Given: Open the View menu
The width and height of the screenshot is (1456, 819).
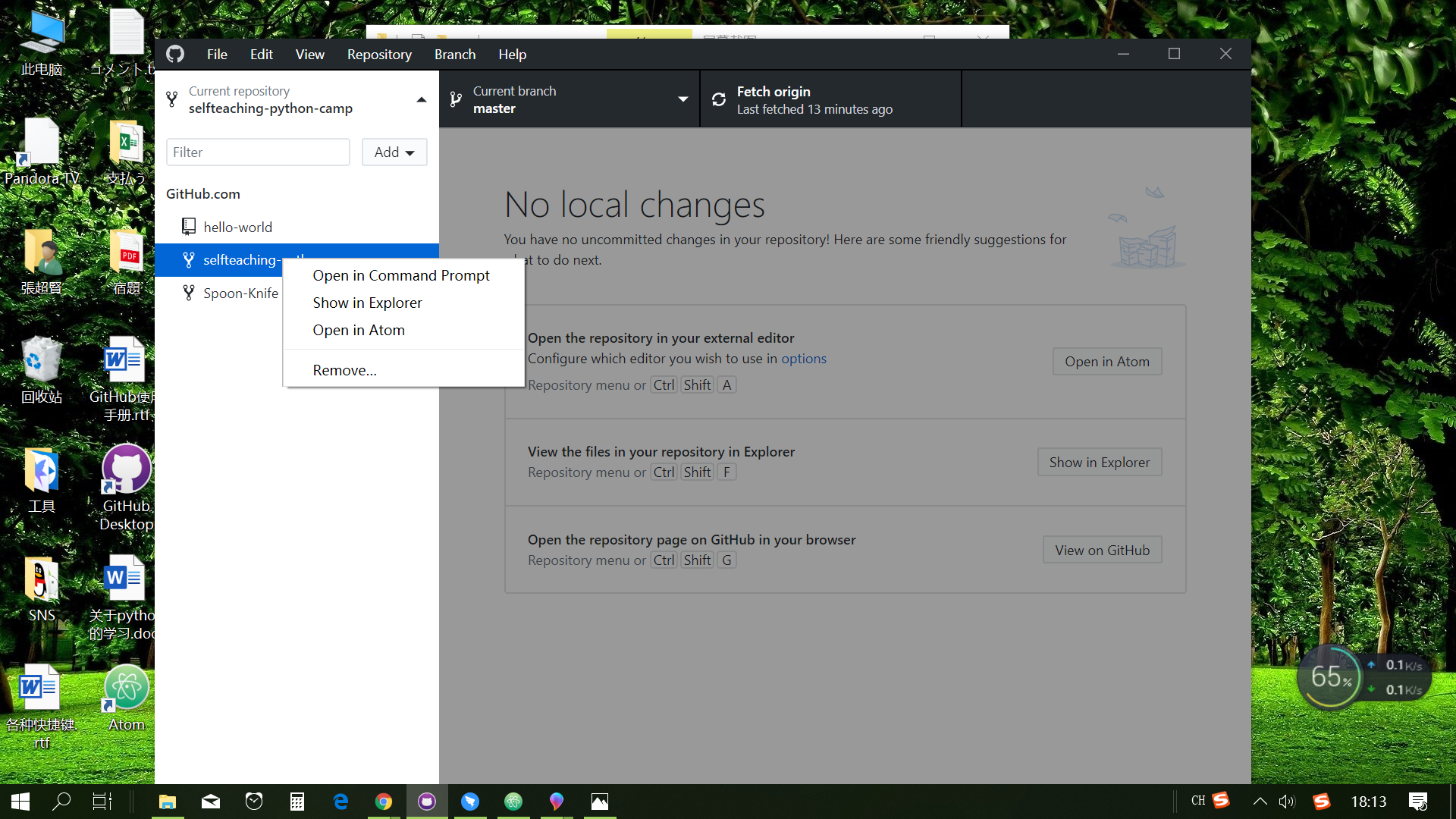Looking at the screenshot, I should (x=309, y=54).
